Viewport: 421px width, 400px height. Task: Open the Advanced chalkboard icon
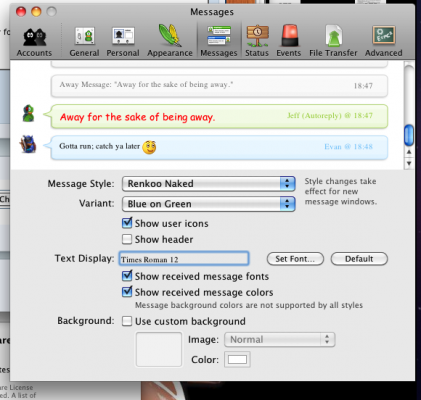pos(383,41)
